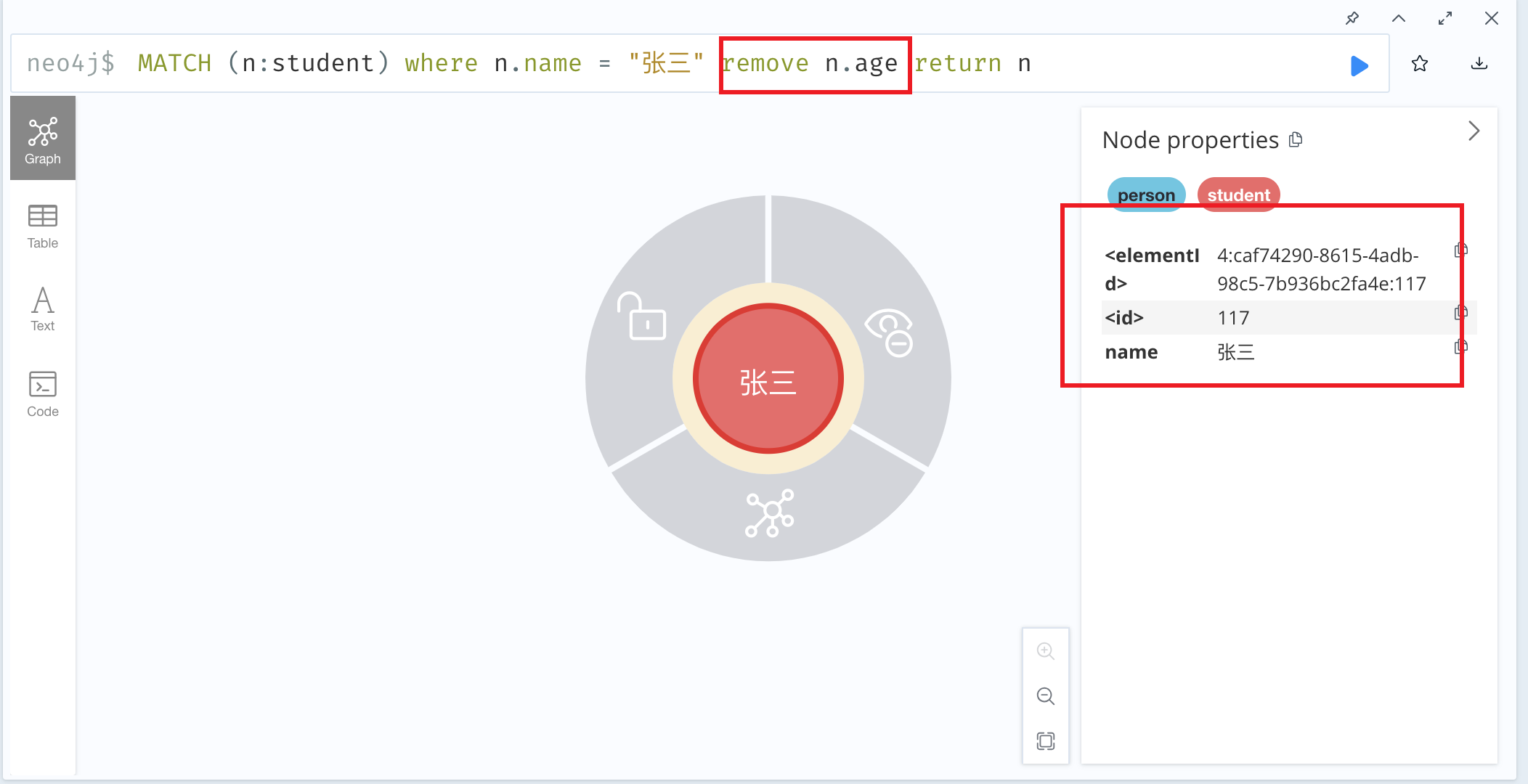This screenshot has height=784, width=1528.
Task: Hide the 张三 node with eye icon
Action: (x=890, y=332)
